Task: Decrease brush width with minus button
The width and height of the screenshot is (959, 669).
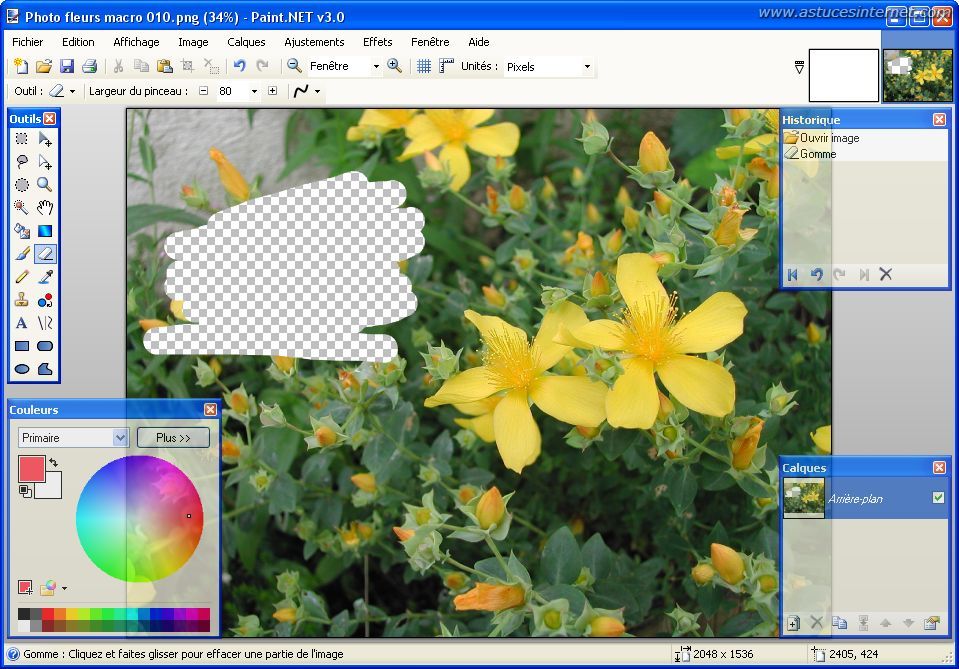Action: 204,91
